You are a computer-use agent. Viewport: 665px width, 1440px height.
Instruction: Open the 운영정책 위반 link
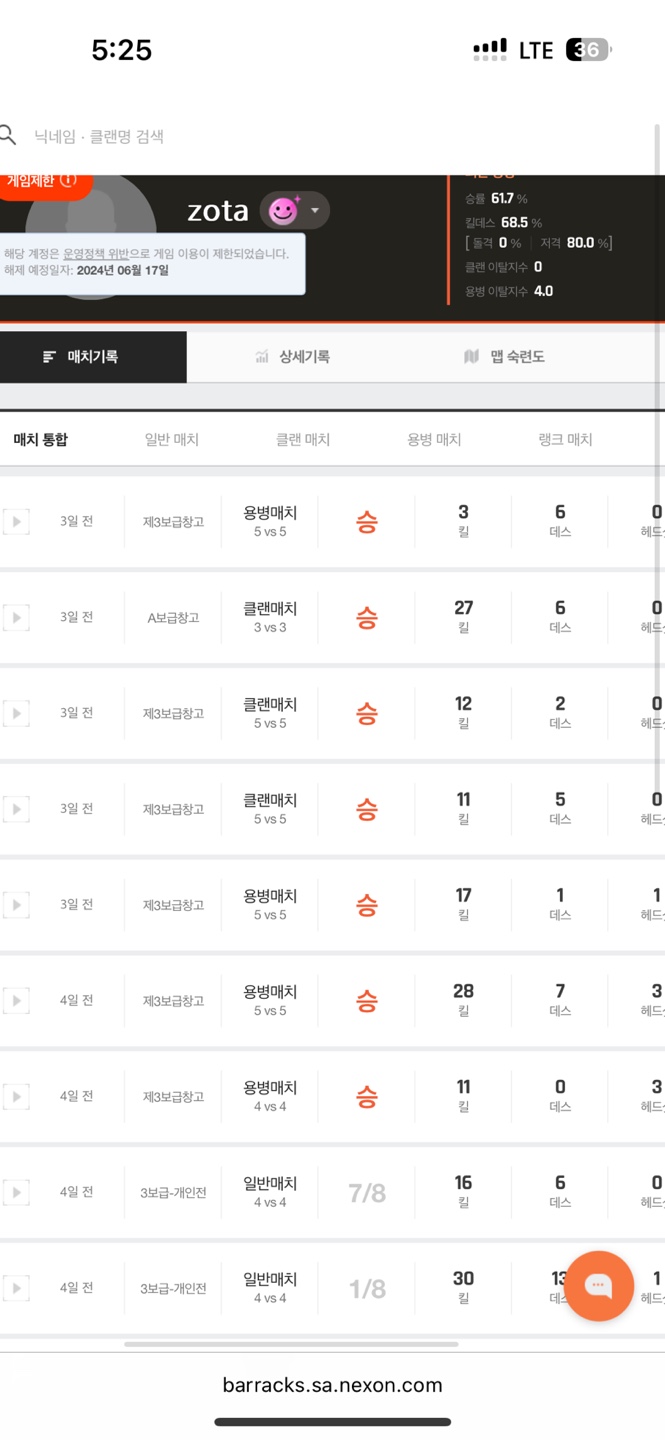pyautogui.click(x=96, y=254)
